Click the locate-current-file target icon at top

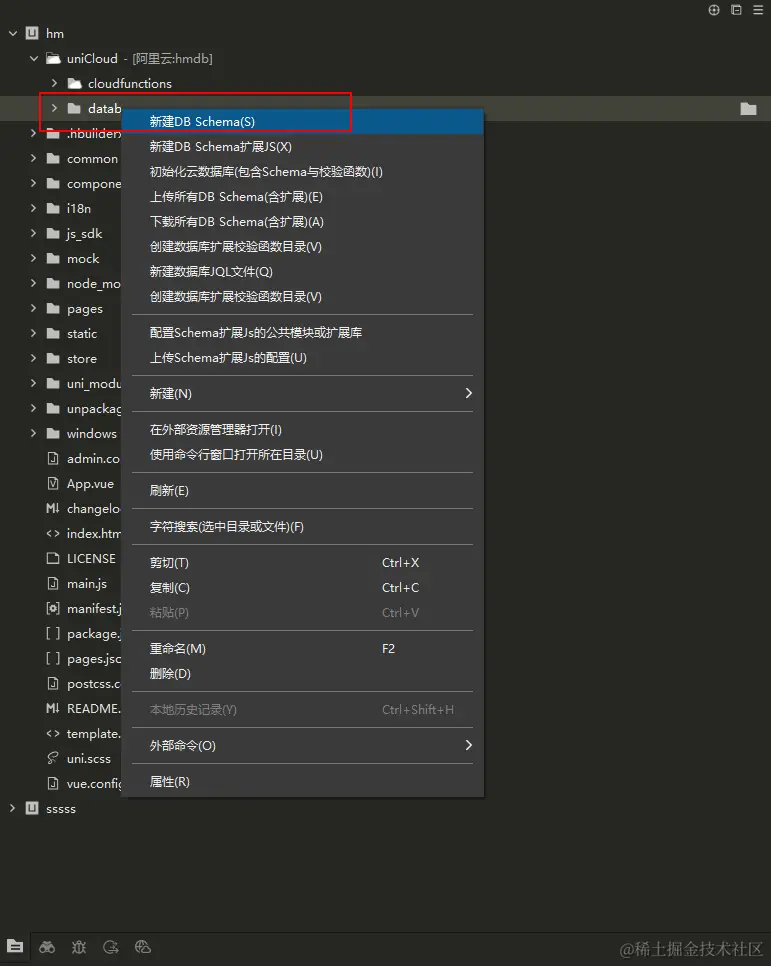point(714,10)
